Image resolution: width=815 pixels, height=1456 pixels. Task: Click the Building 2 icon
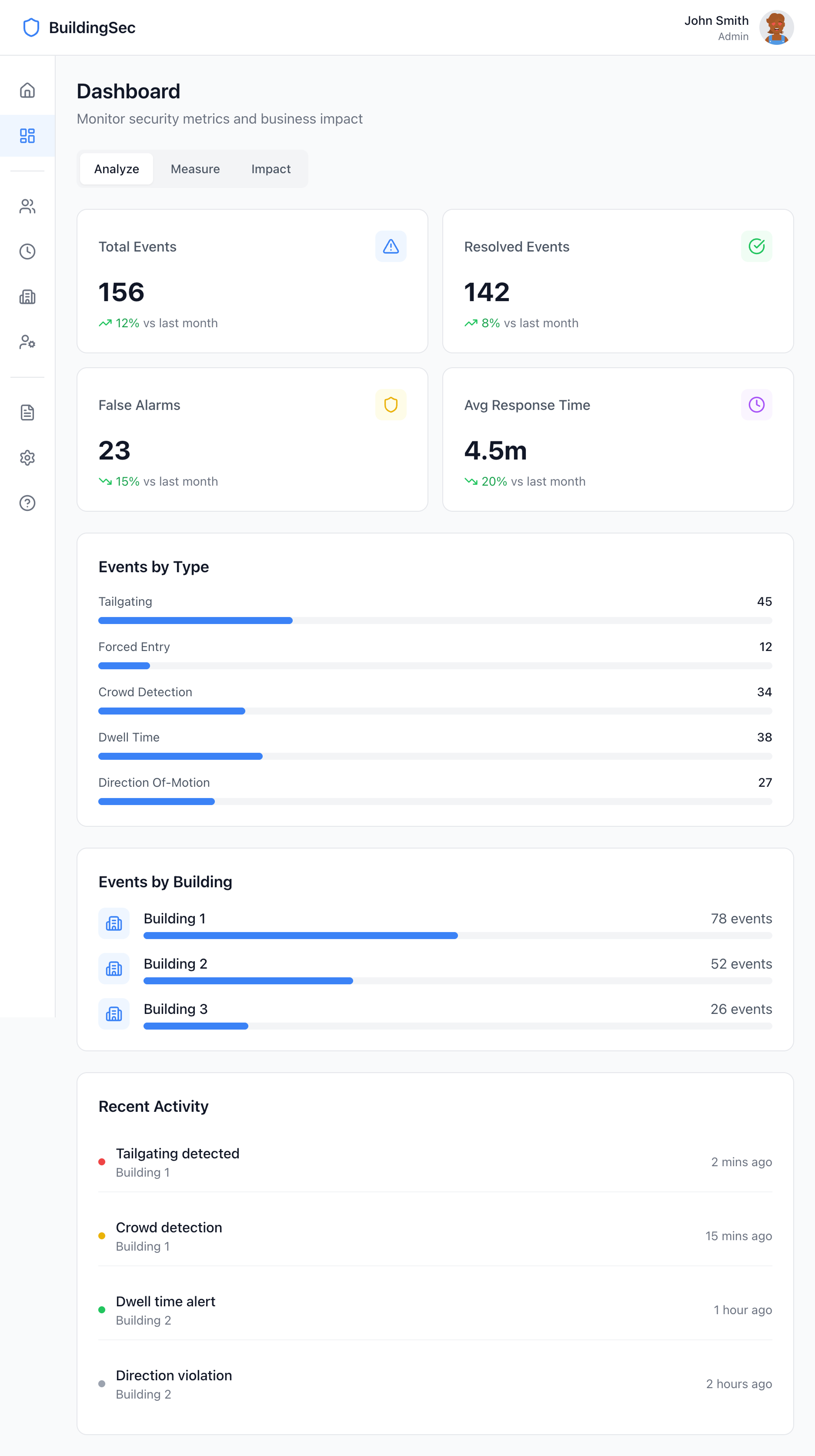point(114,969)
